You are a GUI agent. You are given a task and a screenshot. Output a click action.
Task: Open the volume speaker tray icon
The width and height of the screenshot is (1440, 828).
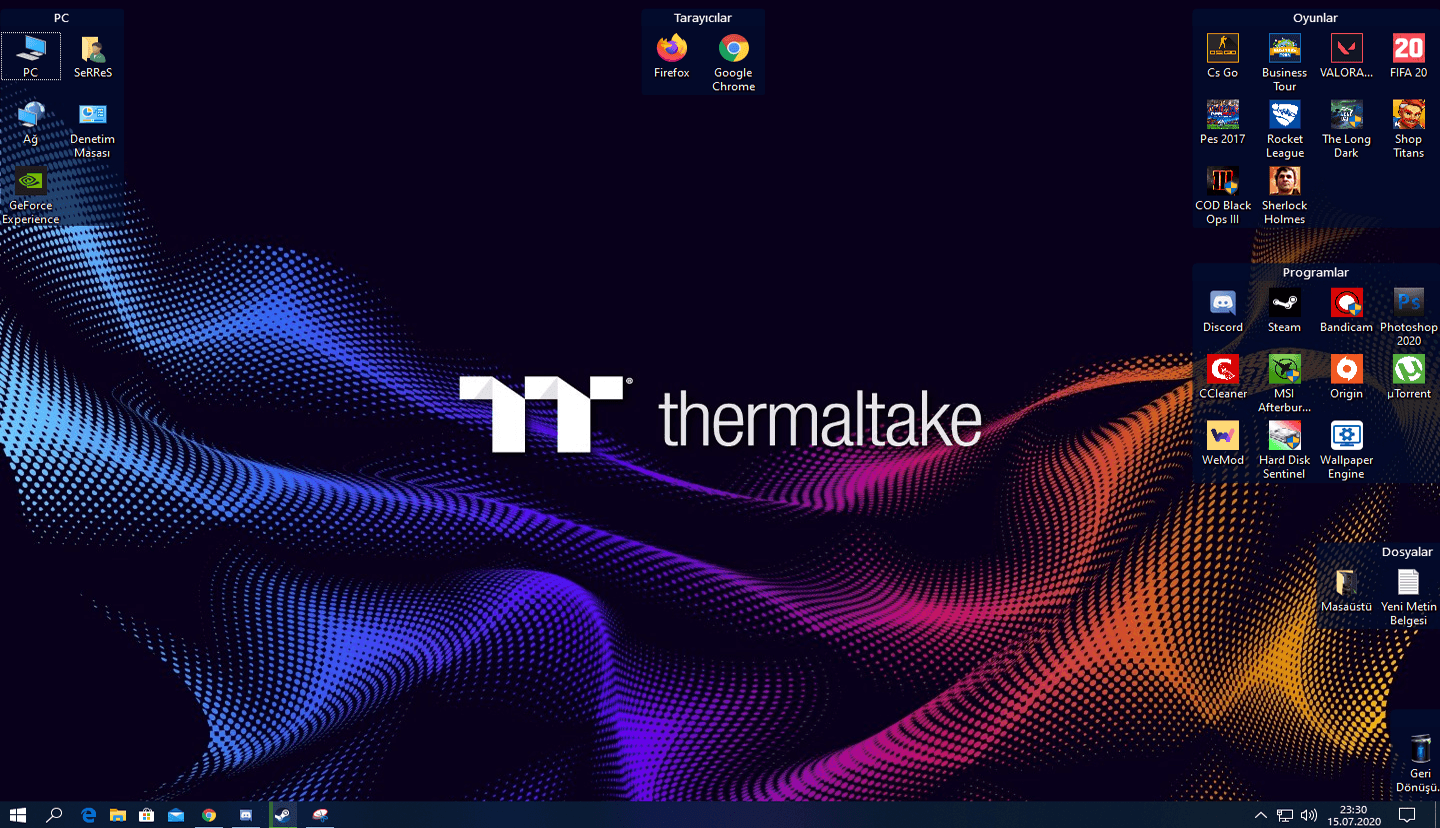point(1309,815)
